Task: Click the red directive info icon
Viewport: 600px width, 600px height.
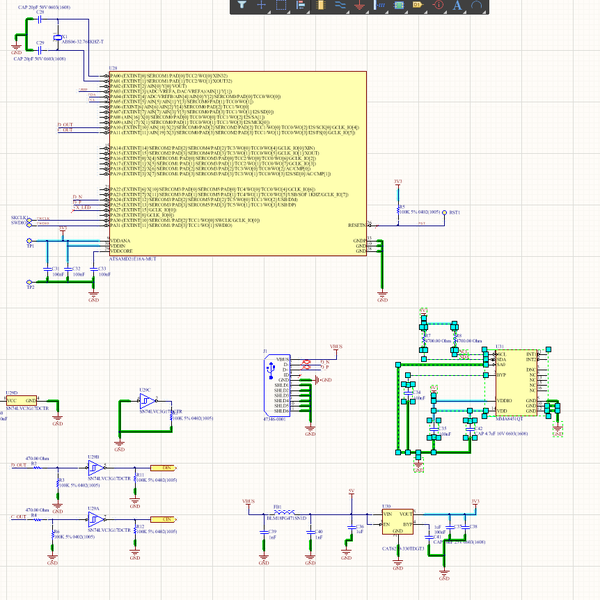Action: 438,5
